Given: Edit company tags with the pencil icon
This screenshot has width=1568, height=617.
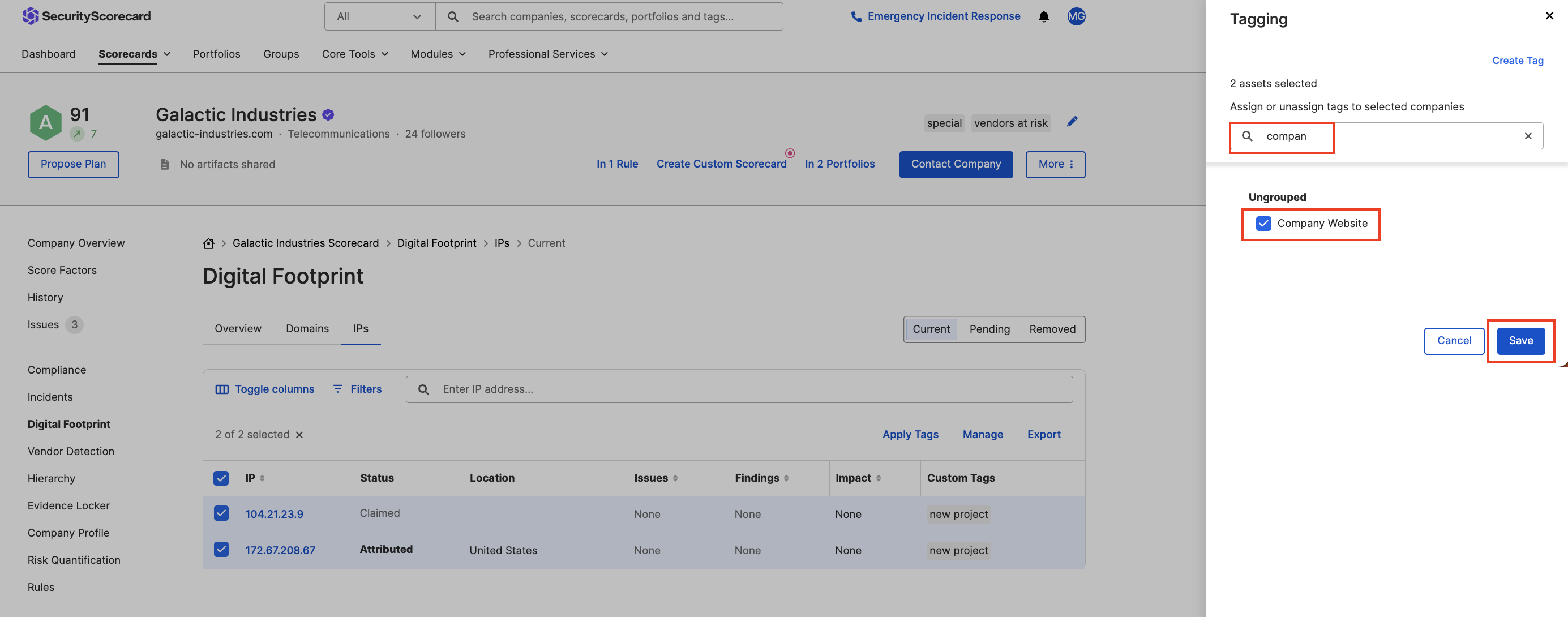Looking at the screenshot, I should pos(1072,122).
